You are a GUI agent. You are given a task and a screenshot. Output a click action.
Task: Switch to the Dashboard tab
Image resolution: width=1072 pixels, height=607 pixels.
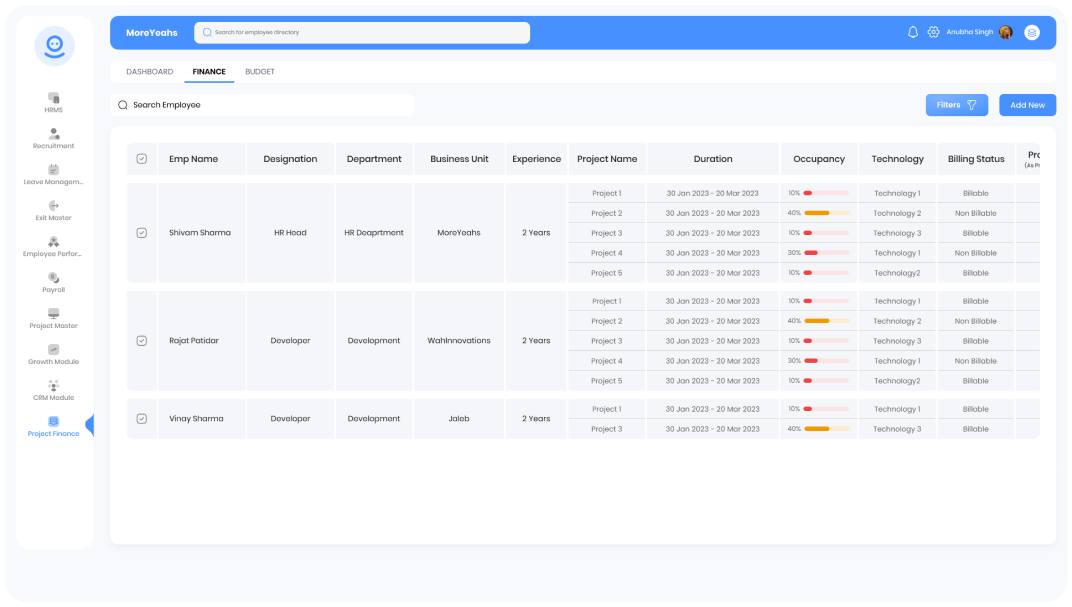[x=149, y=71]
